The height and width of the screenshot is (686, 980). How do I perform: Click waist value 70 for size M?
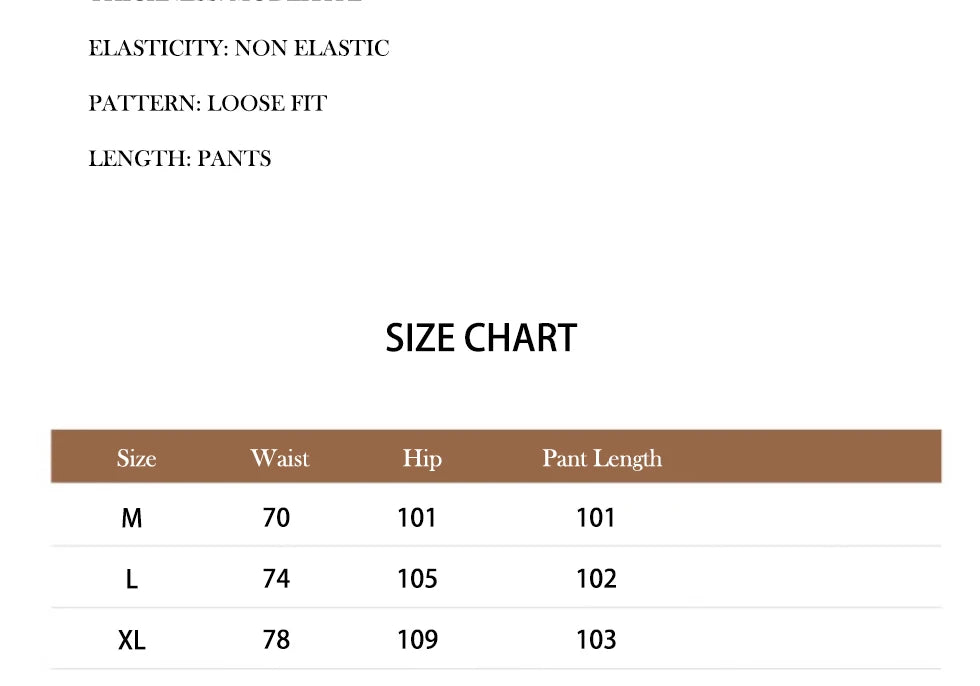pos(276,518)
